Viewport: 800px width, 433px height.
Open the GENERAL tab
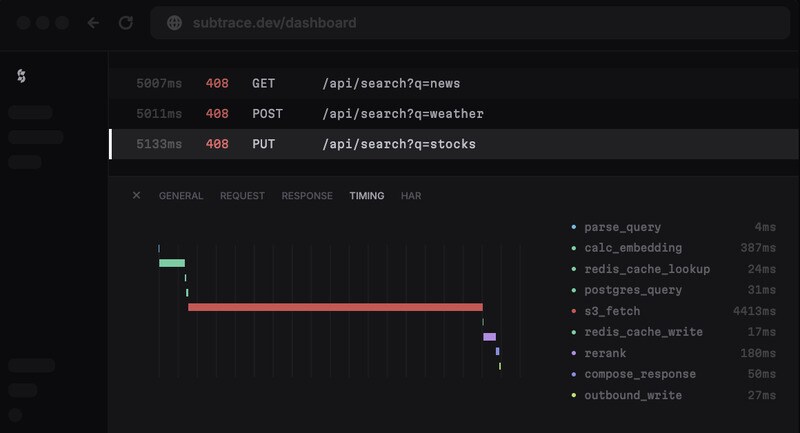point(180,196)
